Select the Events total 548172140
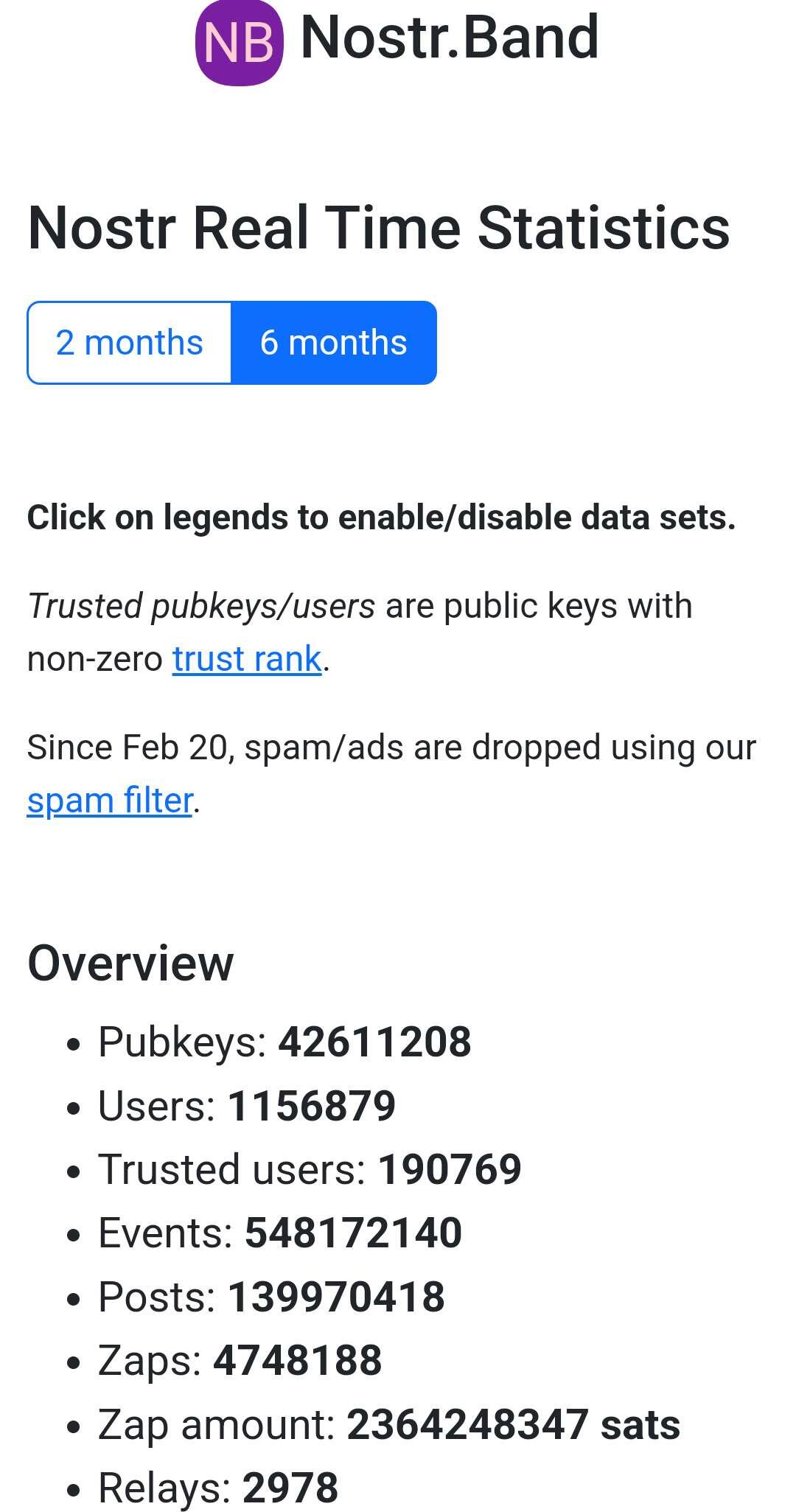Image resolution: width=796 pixels, height=1512 pixels. (353, 1233)
